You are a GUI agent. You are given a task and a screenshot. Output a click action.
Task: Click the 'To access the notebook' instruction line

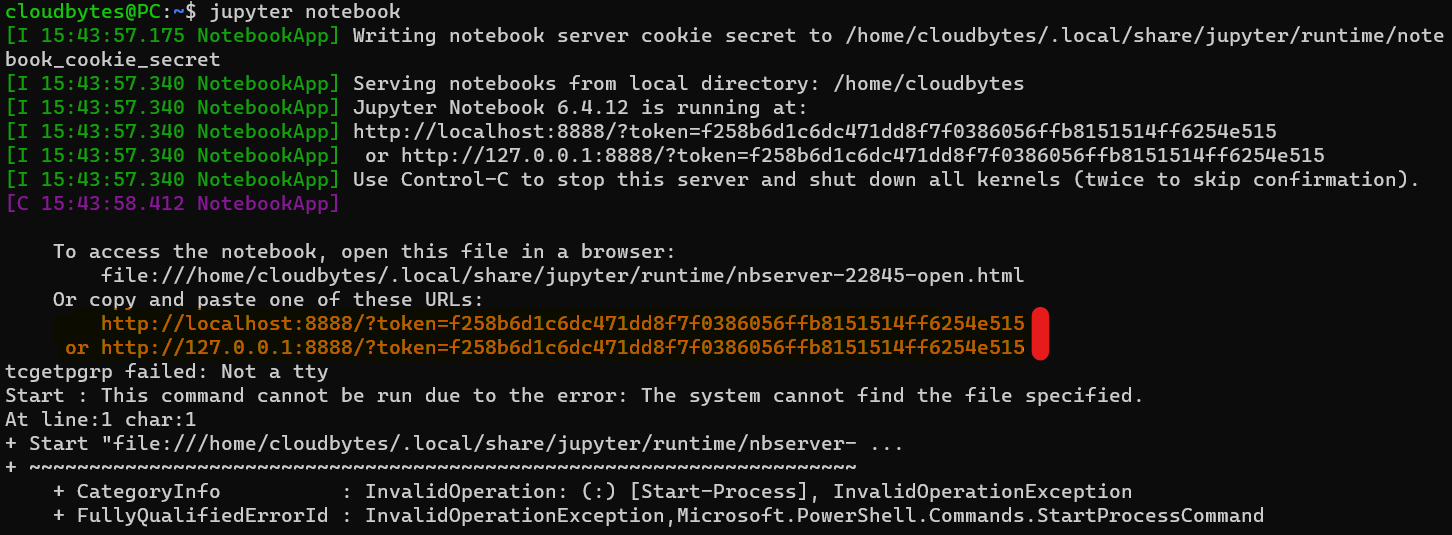point(364,251)
